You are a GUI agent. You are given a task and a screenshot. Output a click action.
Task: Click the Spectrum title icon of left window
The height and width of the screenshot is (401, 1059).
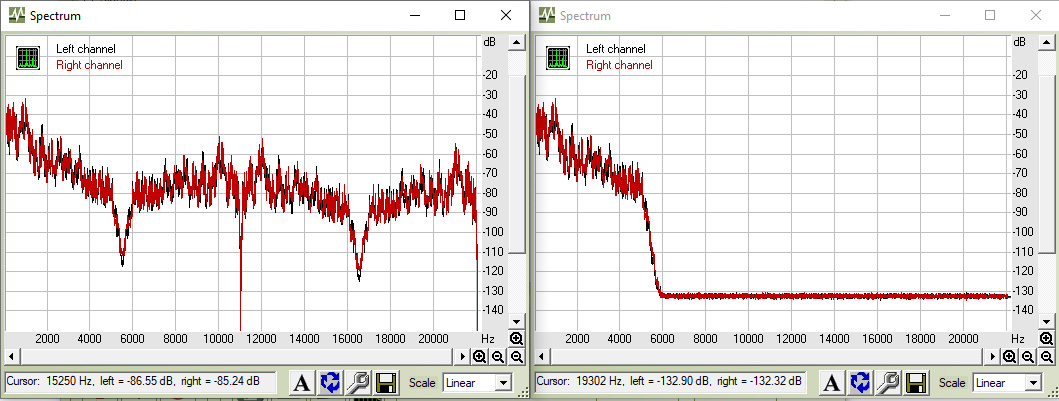(x=17, y=15)
